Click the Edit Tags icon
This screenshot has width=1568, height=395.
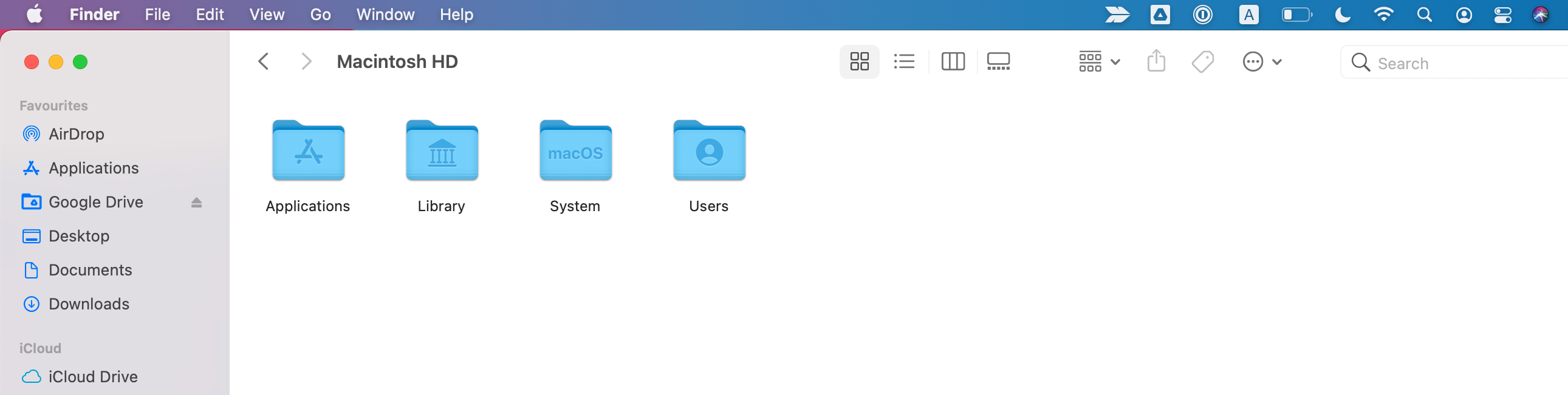click(x=1202, y=61)
